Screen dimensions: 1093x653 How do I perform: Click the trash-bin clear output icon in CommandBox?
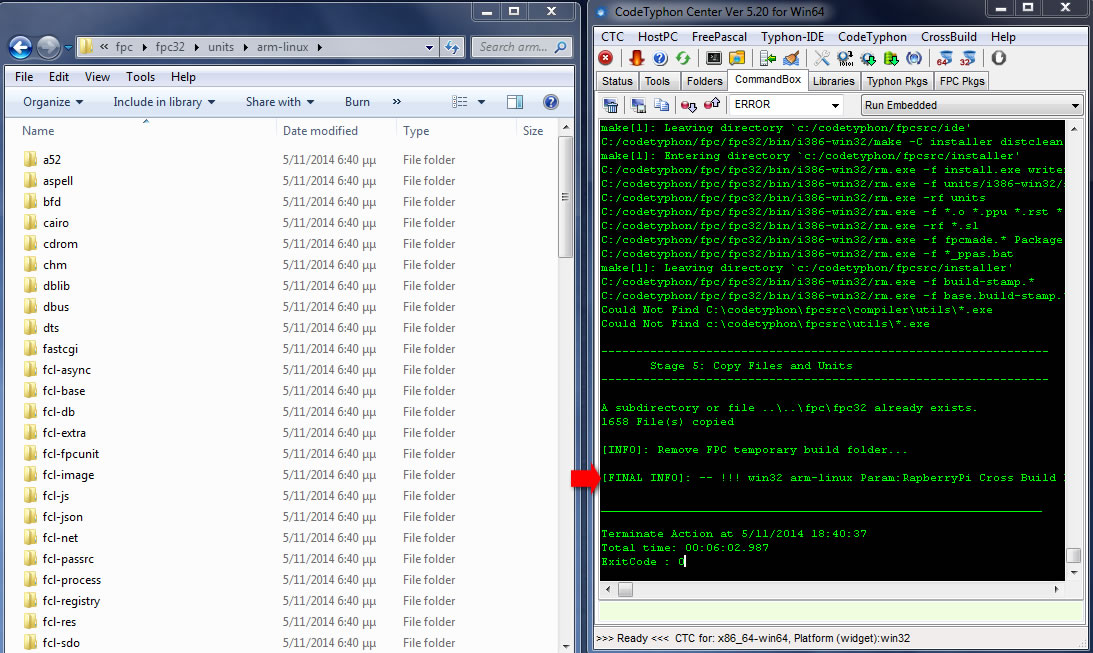pos(611,105)
